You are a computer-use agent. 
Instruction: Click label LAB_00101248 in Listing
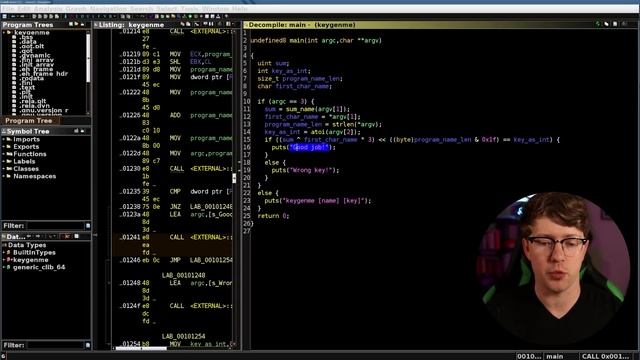[x=183, y=275]
